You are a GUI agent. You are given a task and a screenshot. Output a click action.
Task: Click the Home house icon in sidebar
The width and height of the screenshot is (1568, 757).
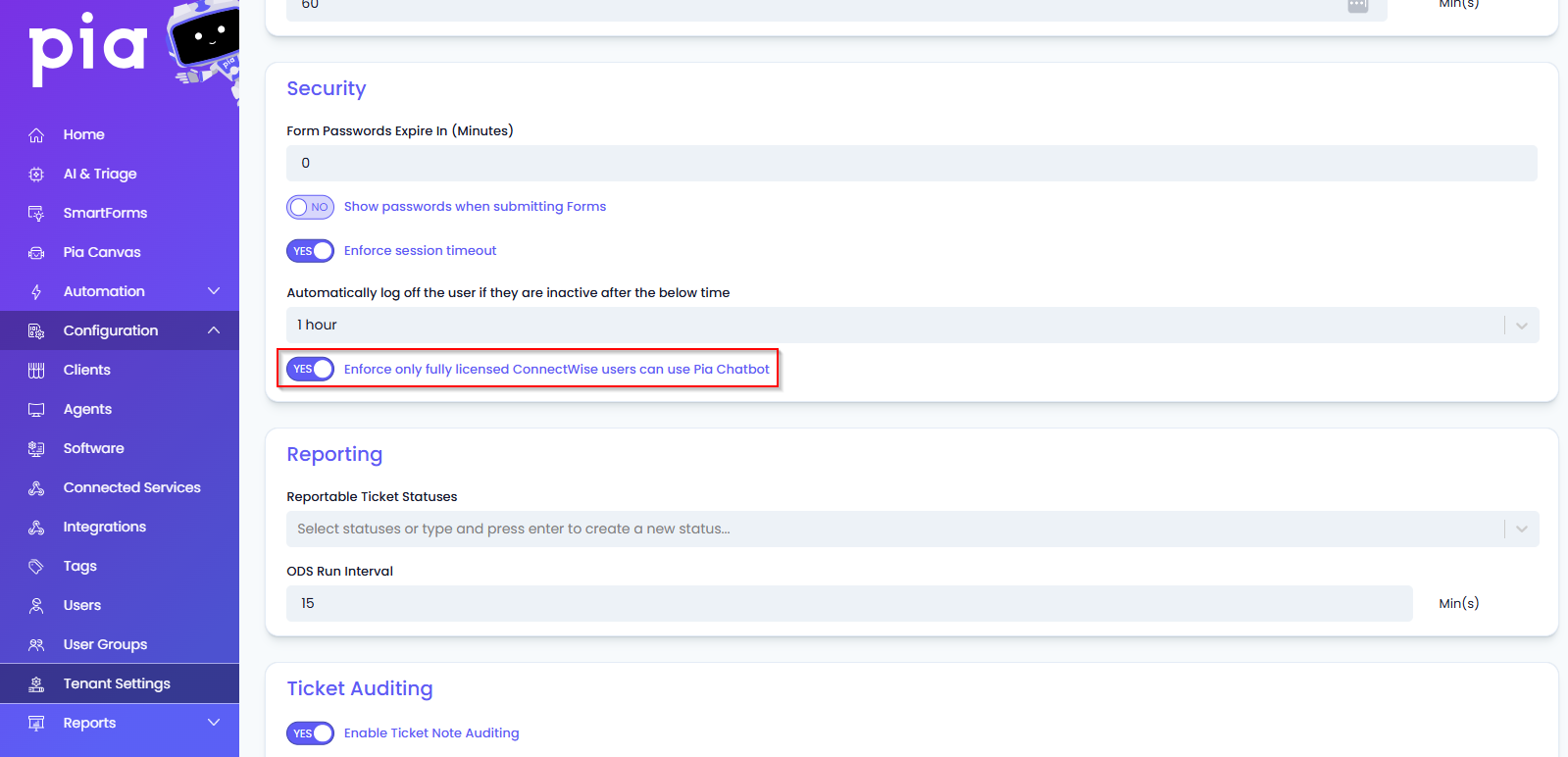tap(36, 134)
